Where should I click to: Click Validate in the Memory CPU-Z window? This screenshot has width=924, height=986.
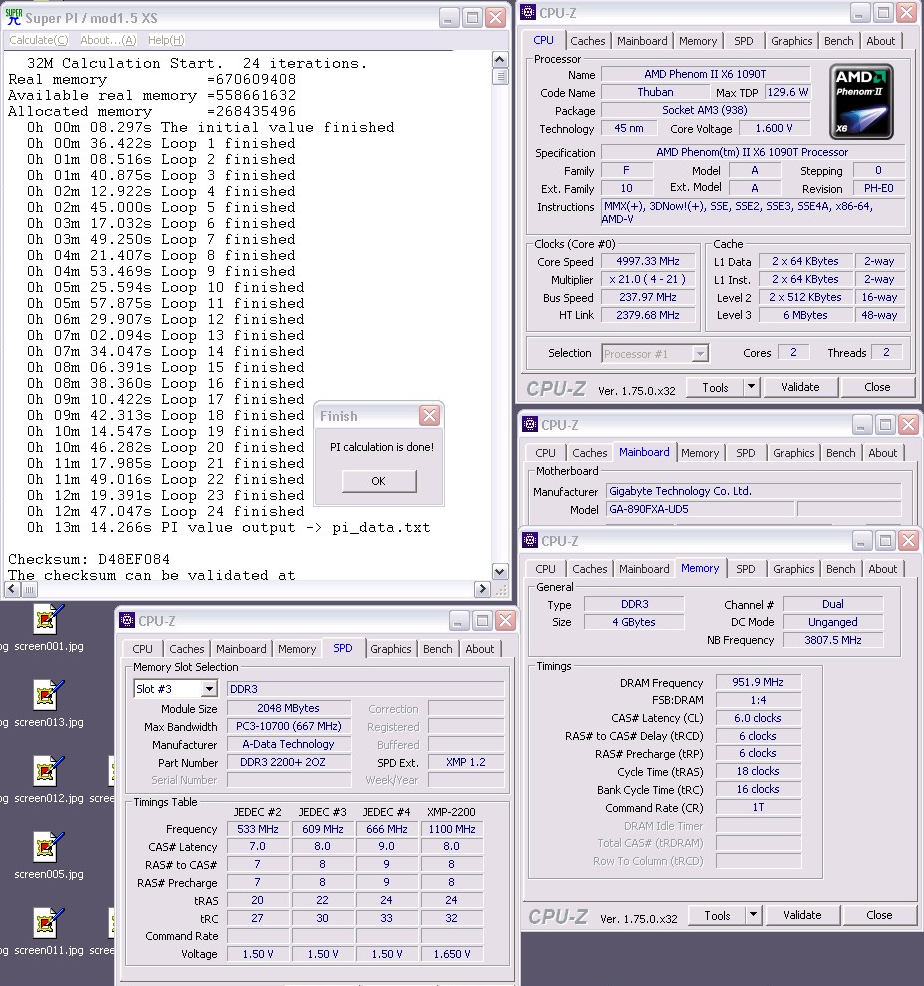point(802,916)
